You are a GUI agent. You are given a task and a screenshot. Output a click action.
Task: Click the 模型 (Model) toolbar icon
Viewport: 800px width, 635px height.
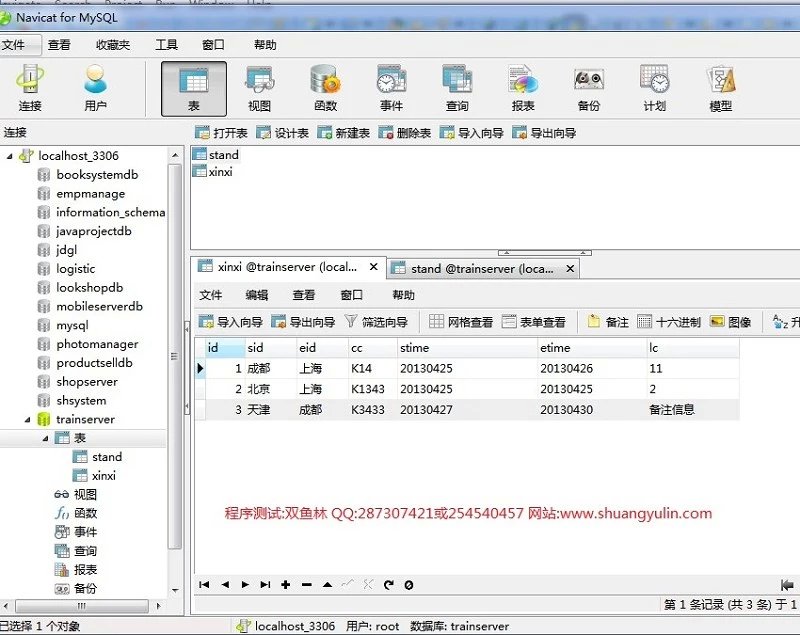(x=720, y=88)
